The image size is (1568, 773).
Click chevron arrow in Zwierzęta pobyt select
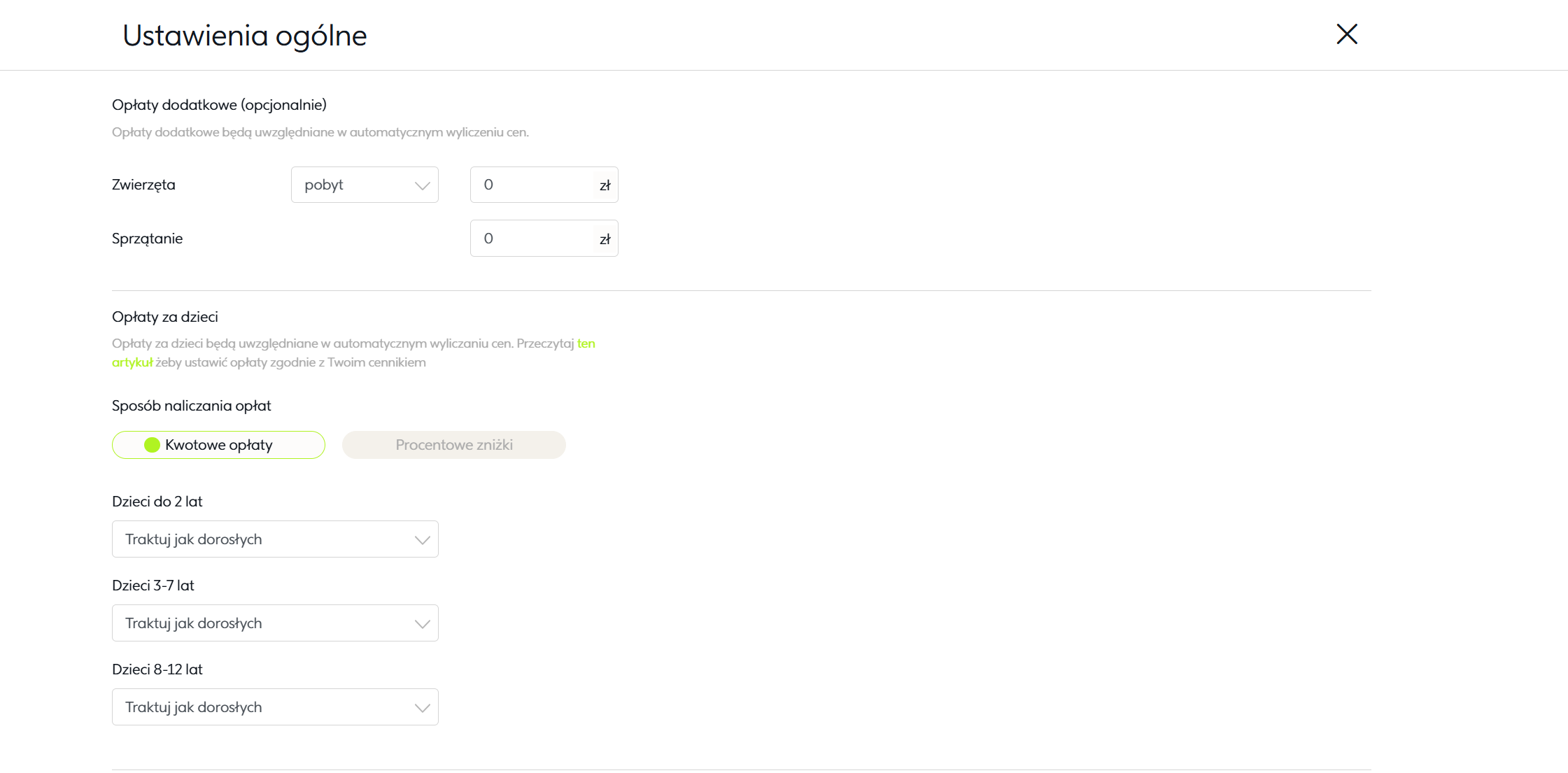pyautogui.click(x=422, y=185)
